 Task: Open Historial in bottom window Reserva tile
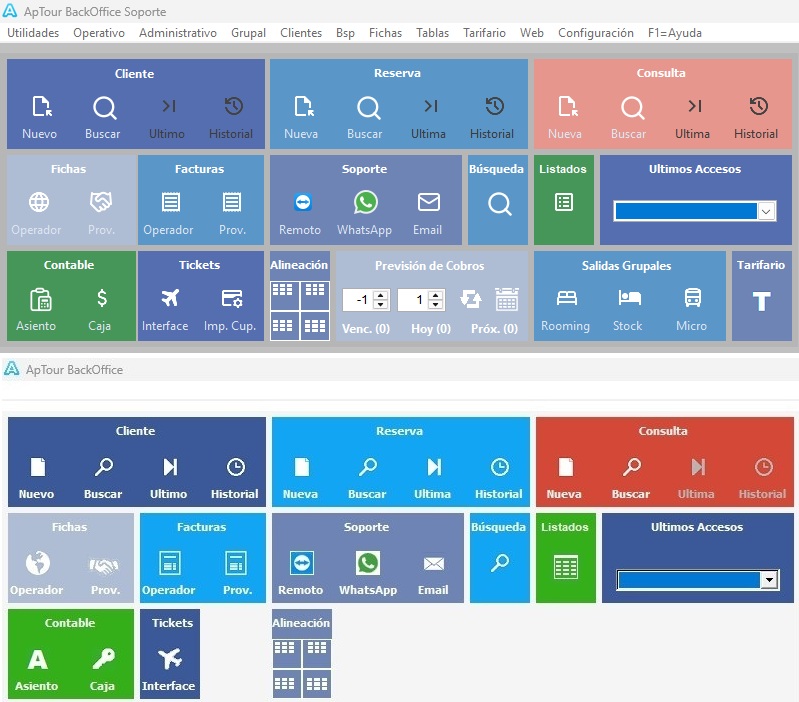pos(499,478)
